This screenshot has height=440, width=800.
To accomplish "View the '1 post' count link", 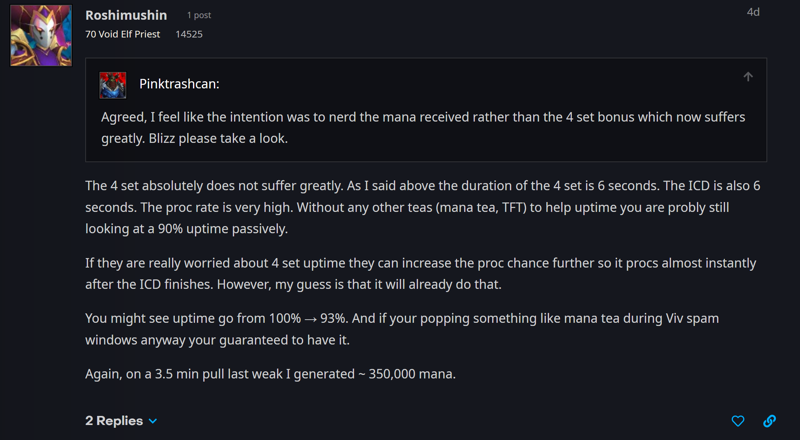I will pyautogui.click(x=199, y=15).
